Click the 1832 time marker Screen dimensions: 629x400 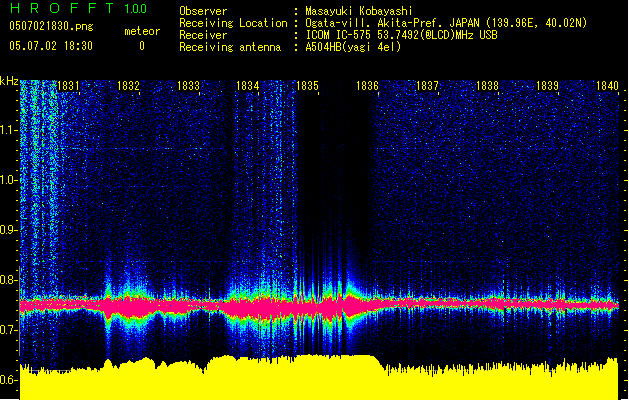[x=128, y=86]
